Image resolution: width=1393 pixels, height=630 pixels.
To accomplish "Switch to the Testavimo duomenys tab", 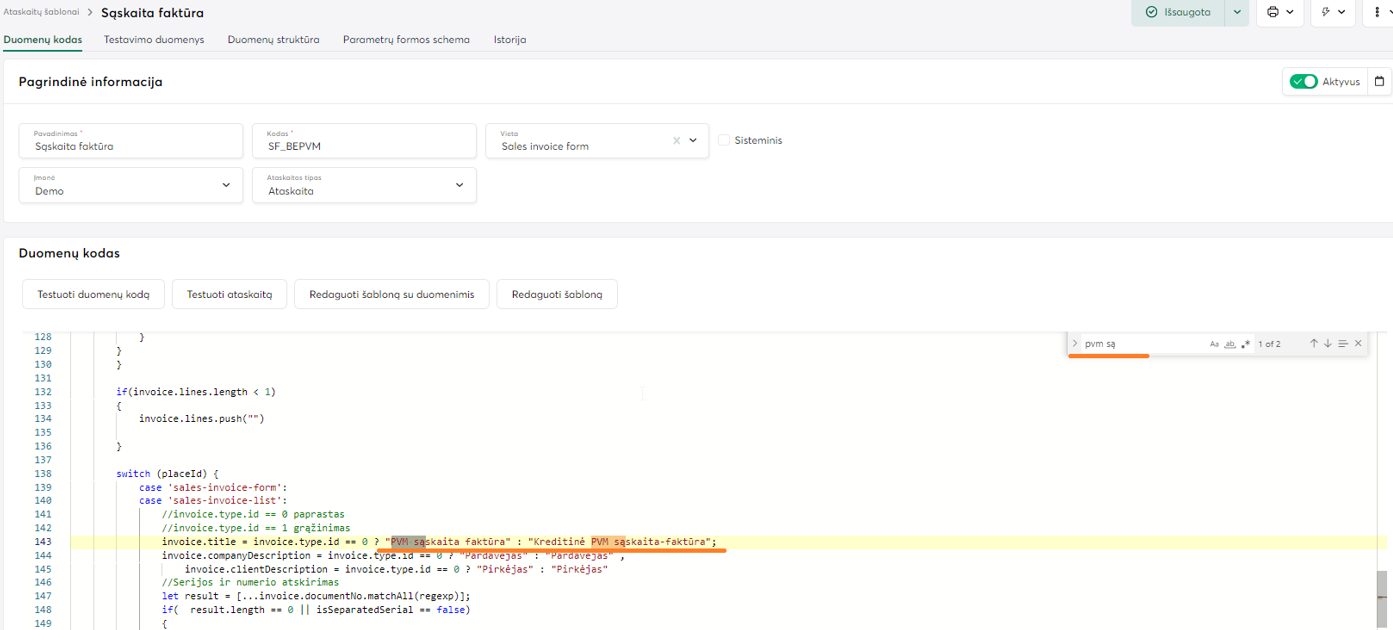I will pos(154,40).
